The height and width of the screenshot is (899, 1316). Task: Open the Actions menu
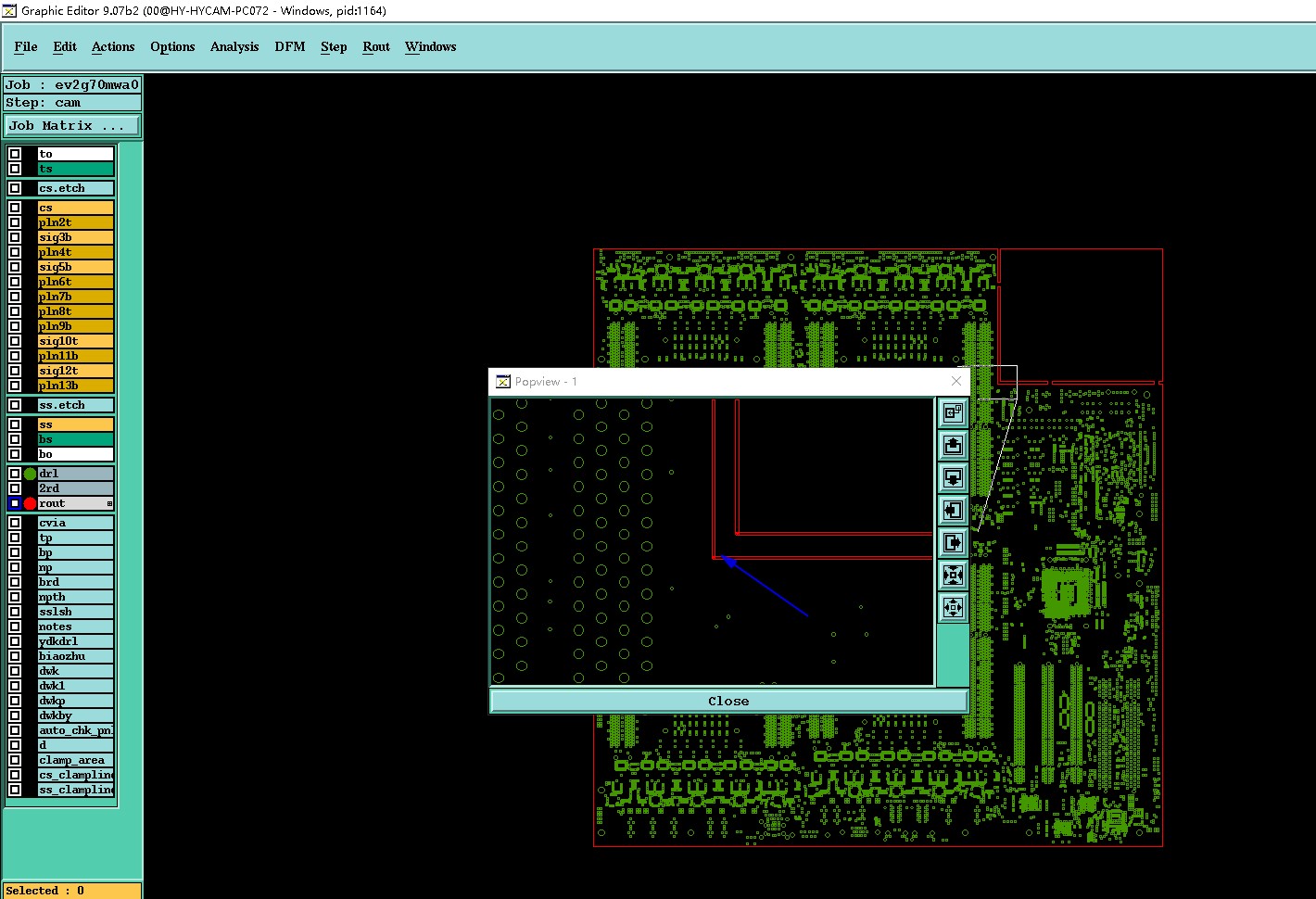[x=113, y=46]
